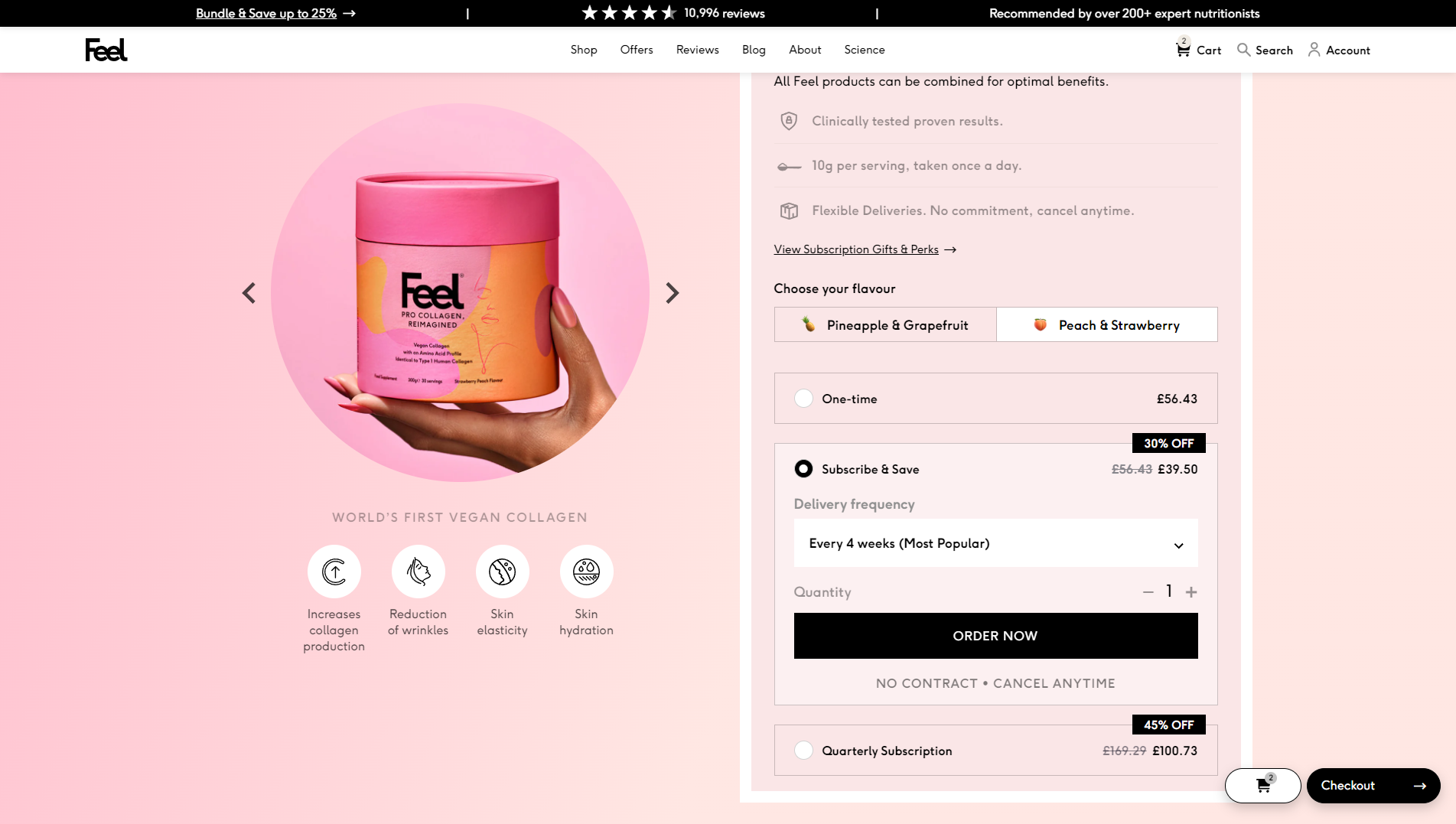Select Pineapple & Grapefruit flavour tab

click(885, 325)
